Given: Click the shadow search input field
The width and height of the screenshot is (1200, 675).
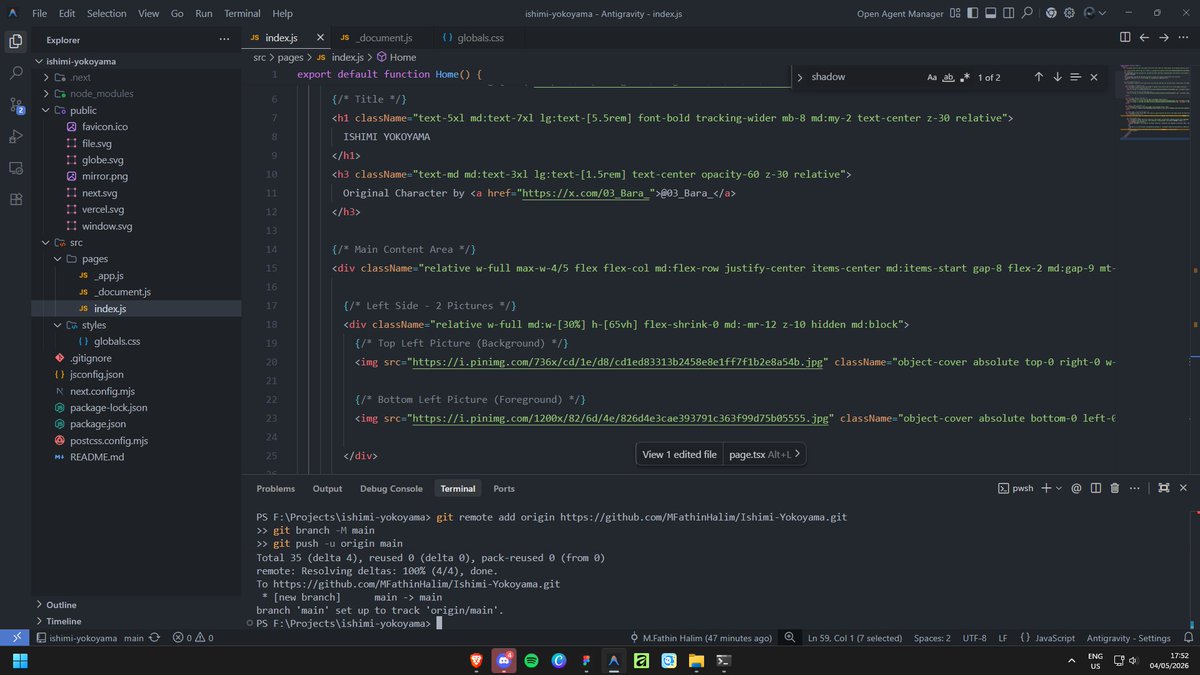Looking at the screenshot, I should [865, 77].
